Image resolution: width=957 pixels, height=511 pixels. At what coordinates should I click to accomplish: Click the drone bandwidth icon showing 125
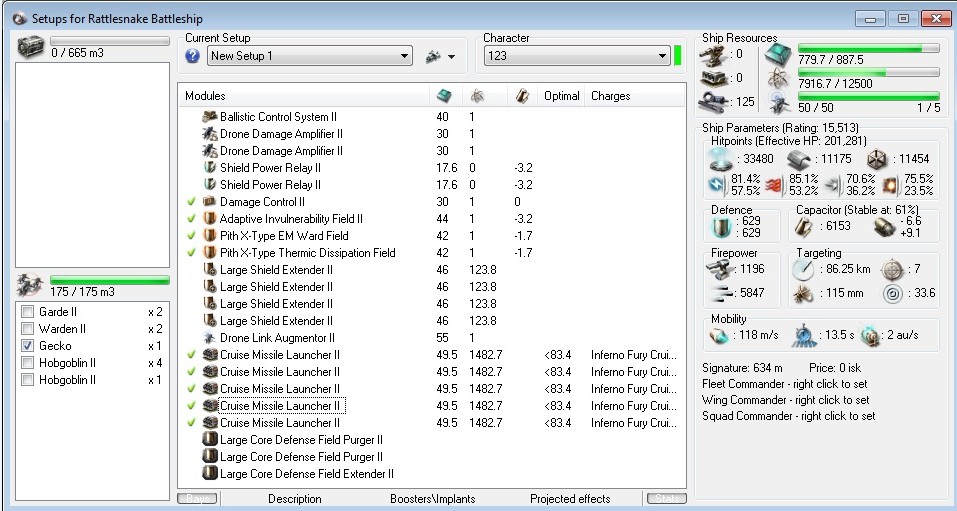[714, 102]
